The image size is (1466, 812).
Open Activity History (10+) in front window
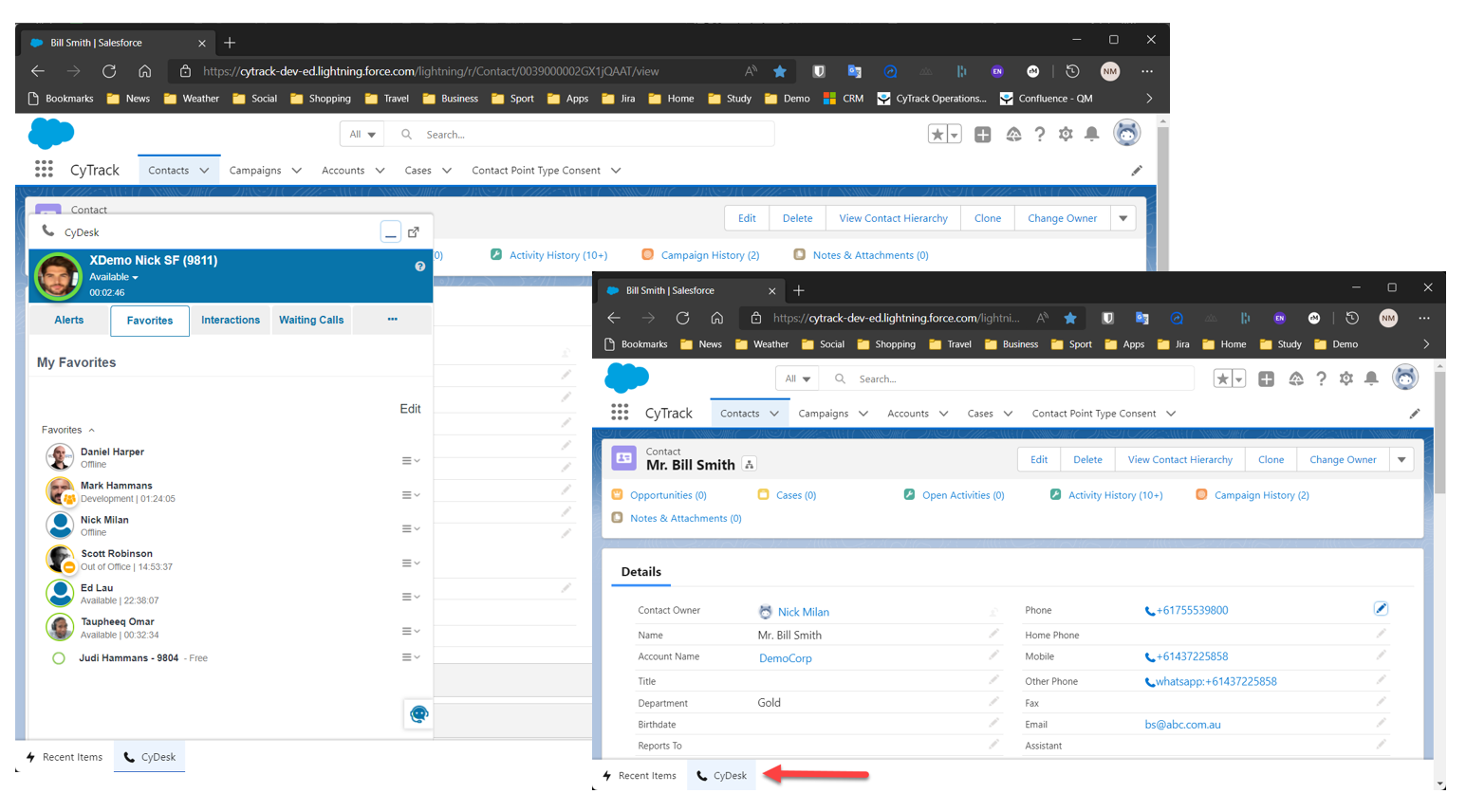click(x=1115, y=495)
